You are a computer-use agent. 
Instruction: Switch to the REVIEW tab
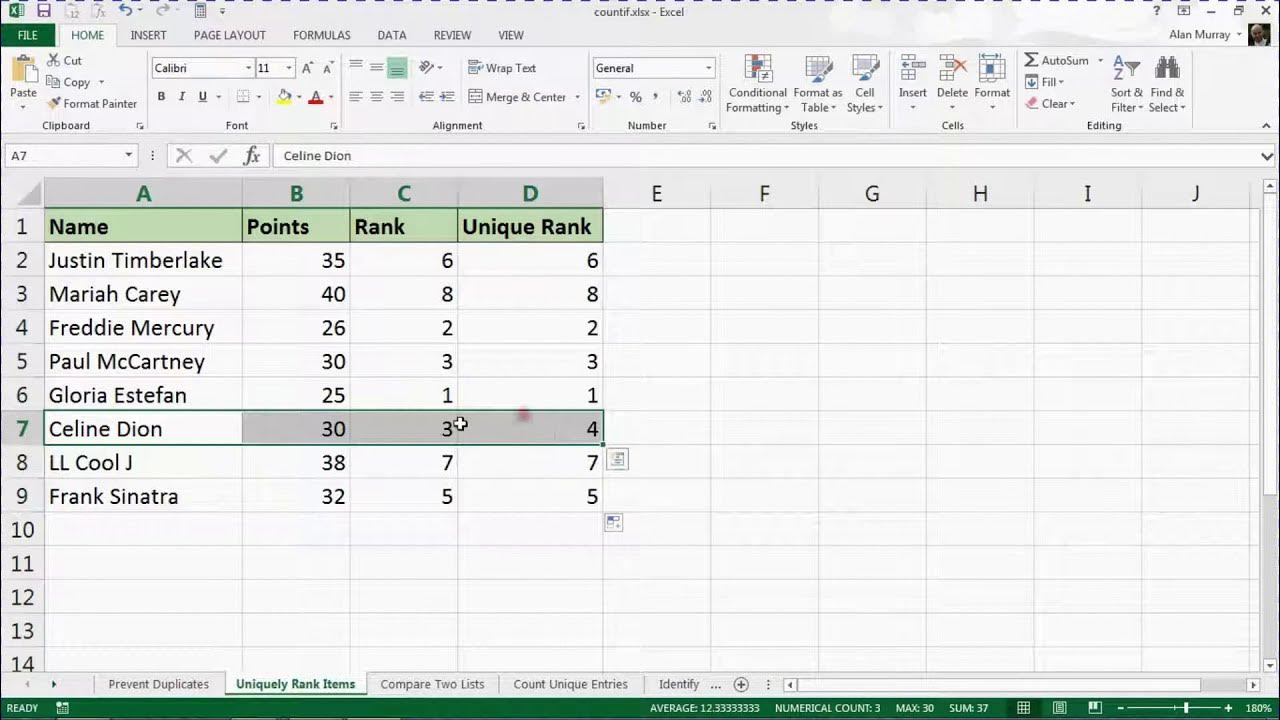tap(452, 35)
